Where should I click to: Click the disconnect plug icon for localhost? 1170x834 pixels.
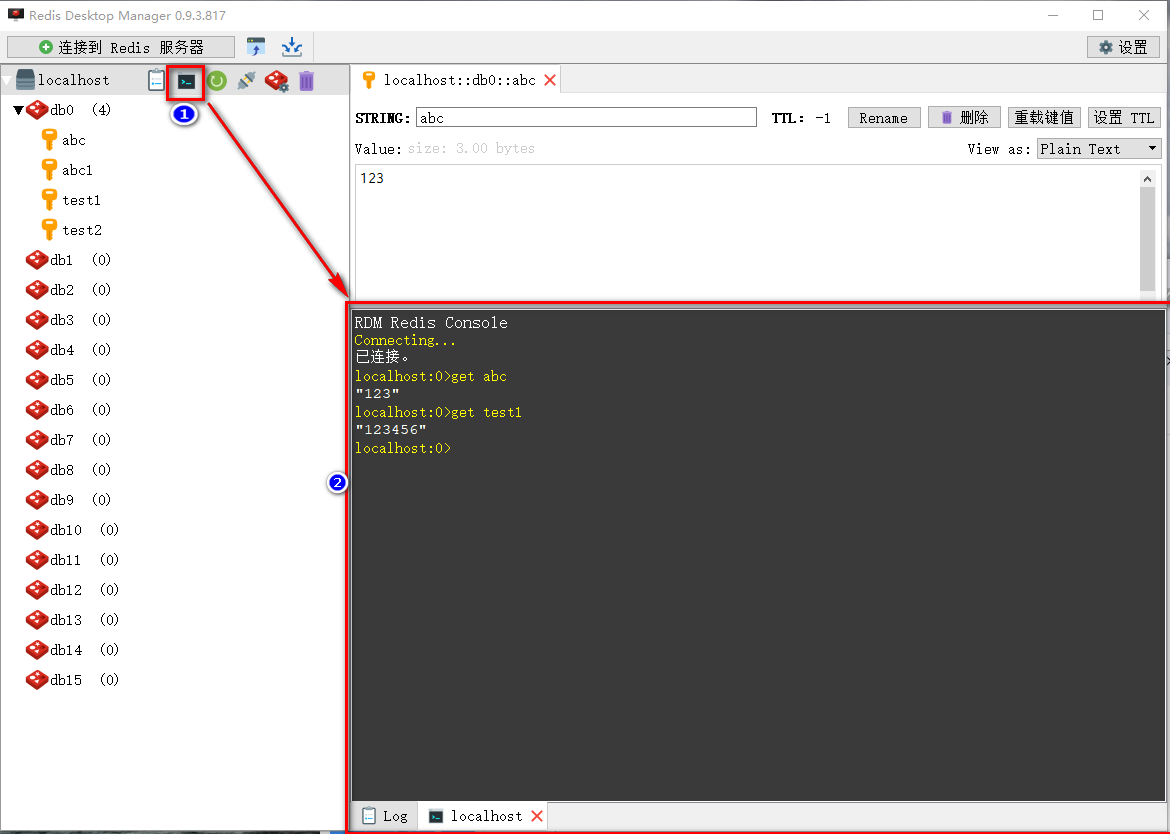(x=246, y=81)
